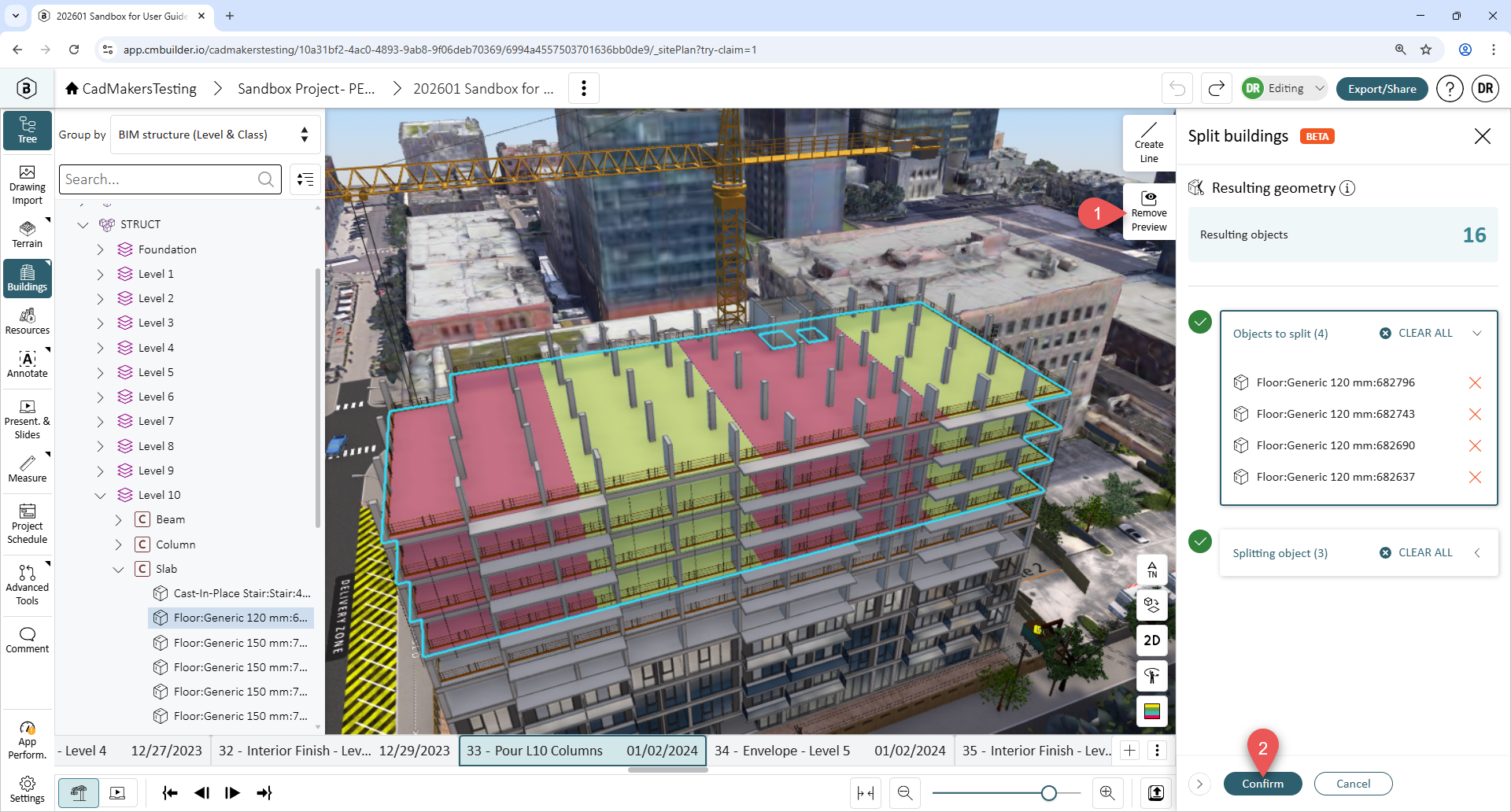Click the undo arrow
Screen dimensions: 1511x812
(1177, 88)
